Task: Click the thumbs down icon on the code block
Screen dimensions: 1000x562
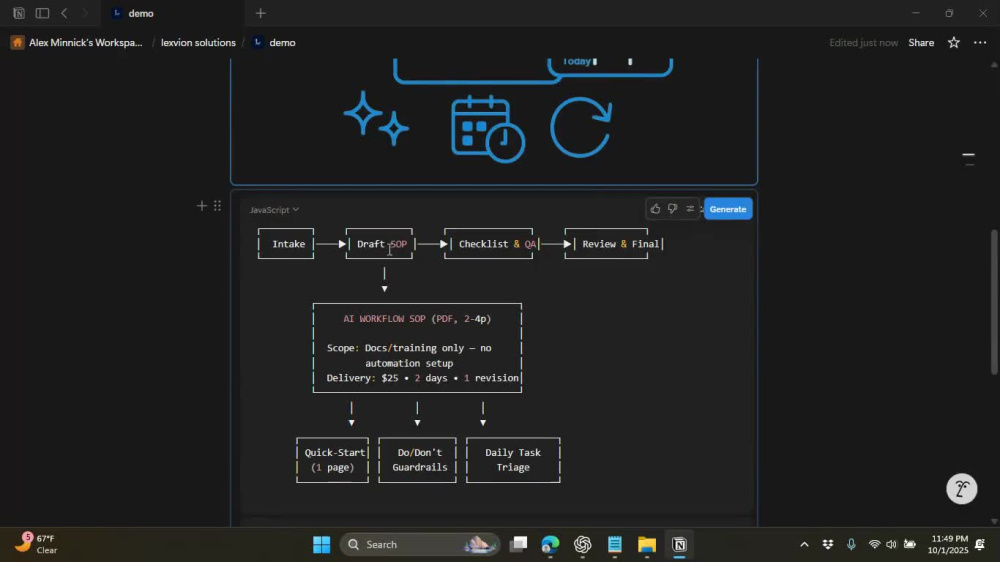Action: 672,209
